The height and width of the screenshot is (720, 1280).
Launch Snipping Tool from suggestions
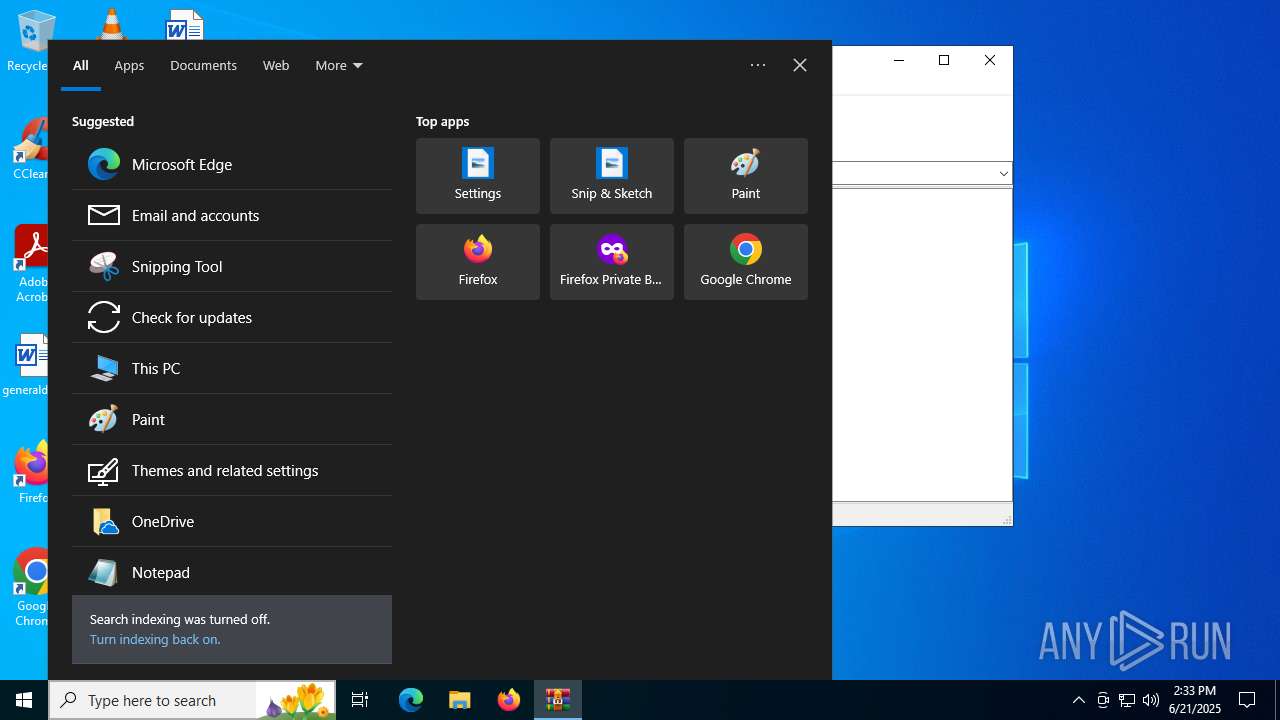232,266
